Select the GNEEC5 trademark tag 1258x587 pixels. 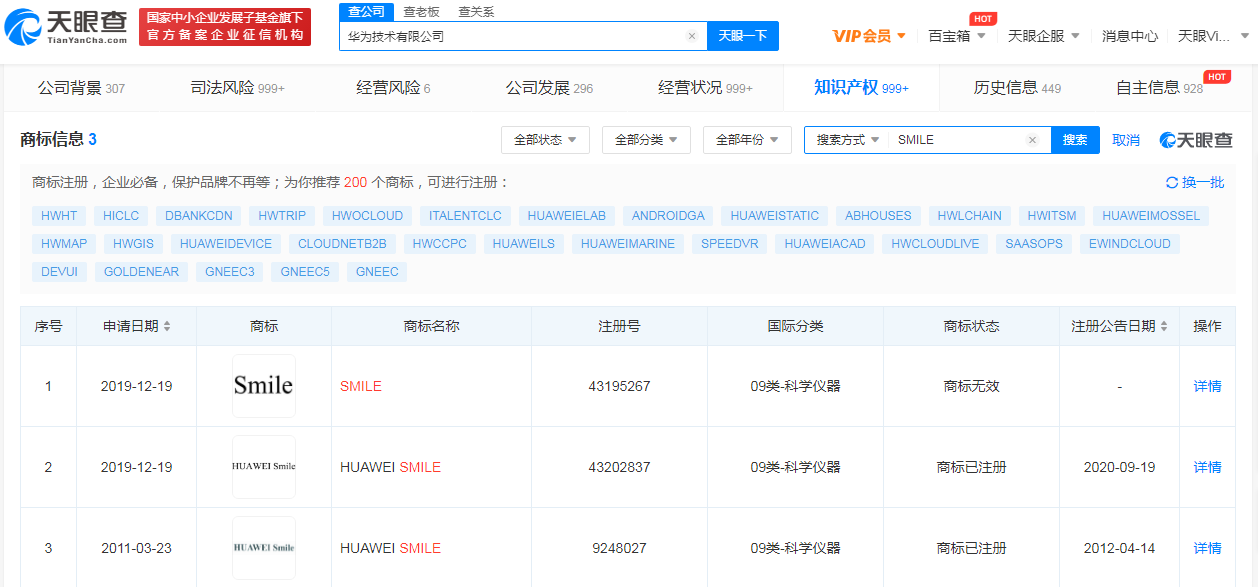[x=305, y=271]
